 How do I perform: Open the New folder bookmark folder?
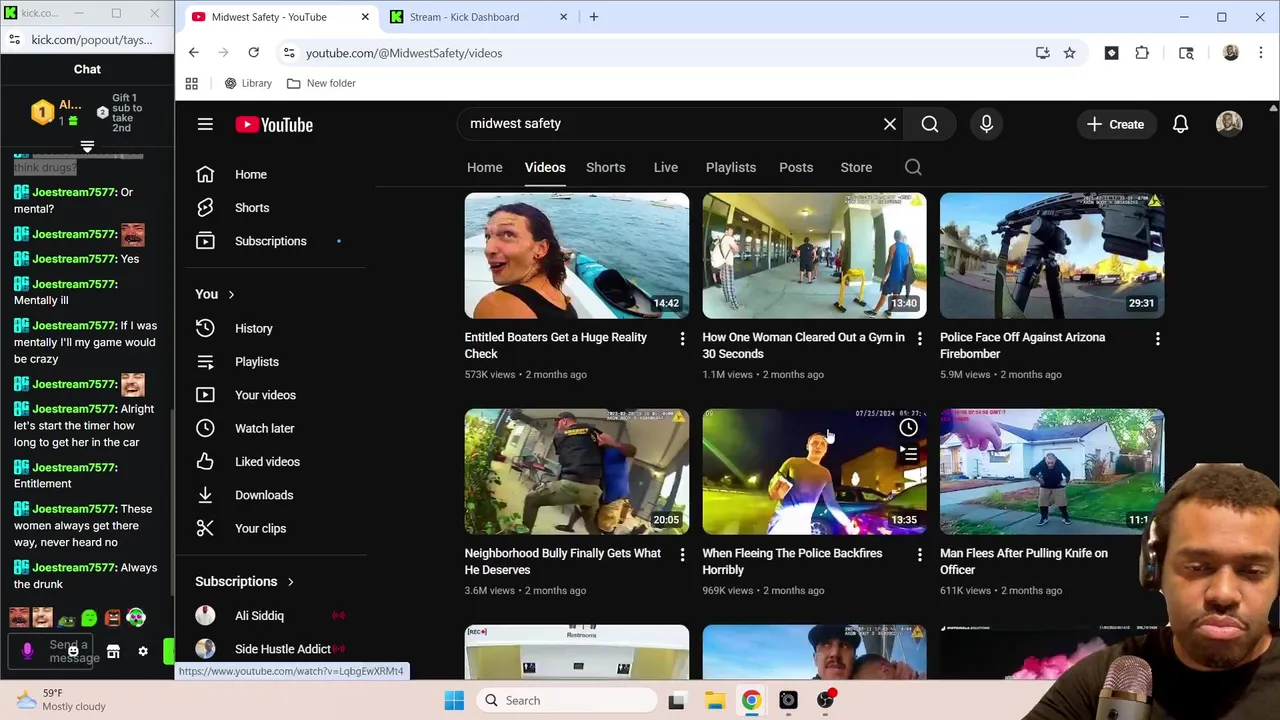(321, 83)
